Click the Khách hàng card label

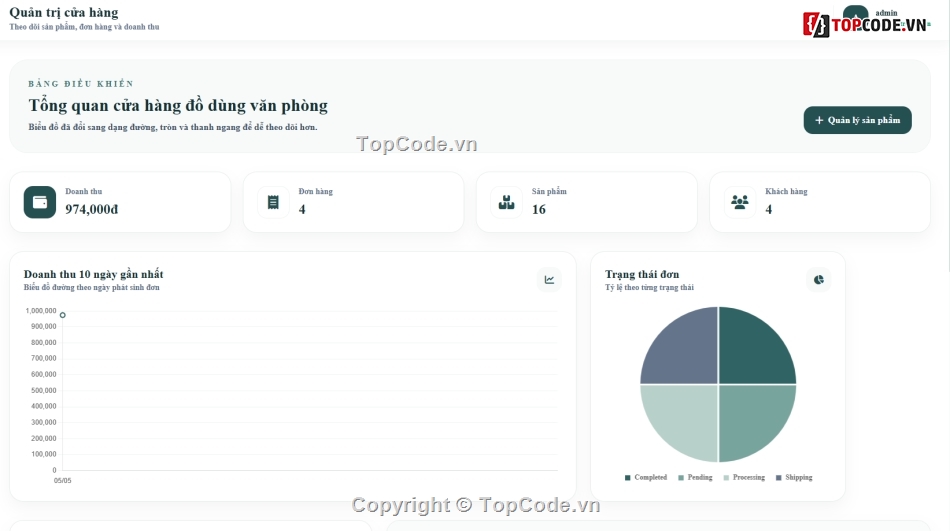[x=786, y=191]
